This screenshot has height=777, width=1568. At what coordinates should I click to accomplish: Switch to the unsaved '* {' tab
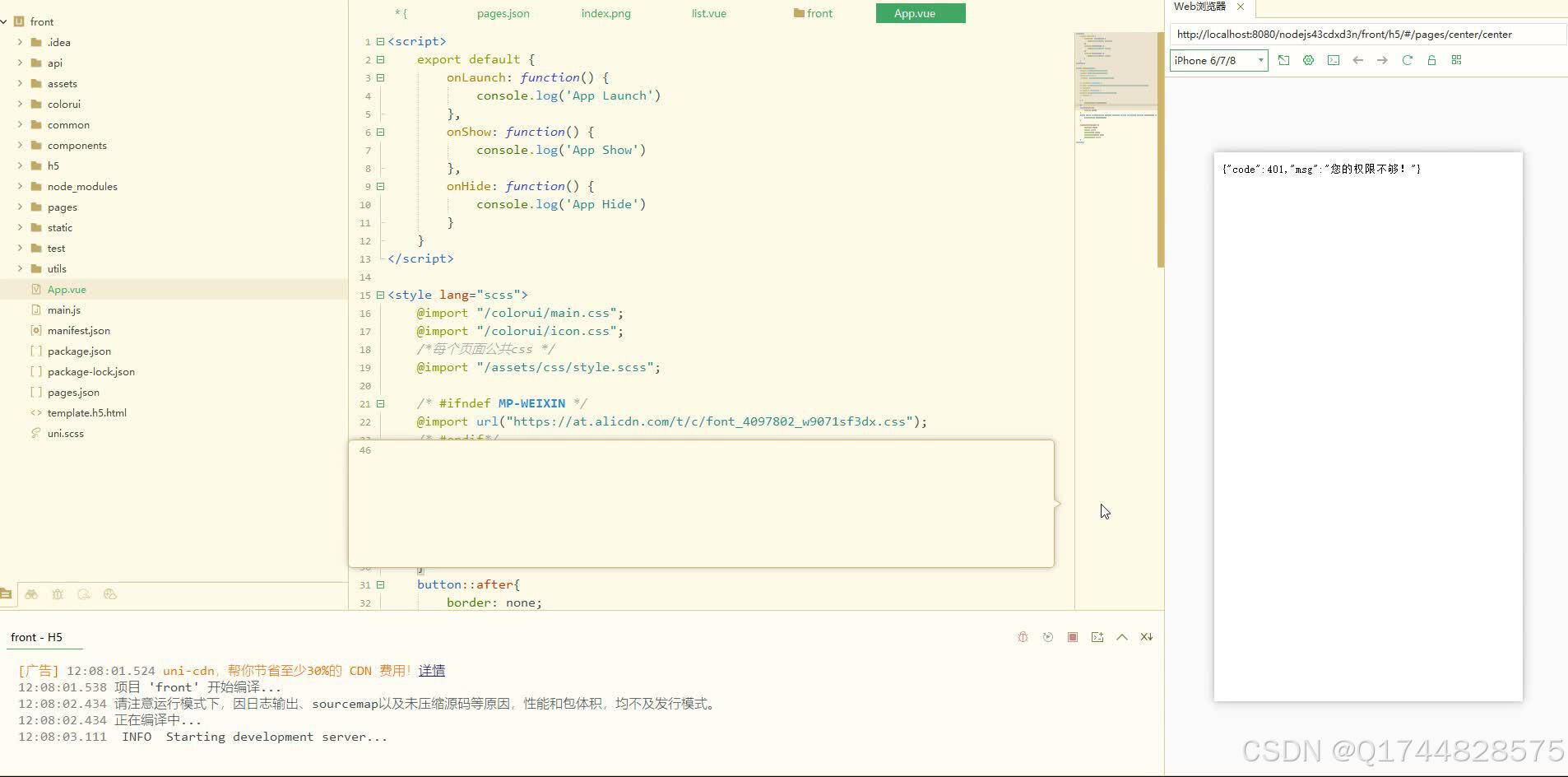pyautogui.click(x=401, y=13)
